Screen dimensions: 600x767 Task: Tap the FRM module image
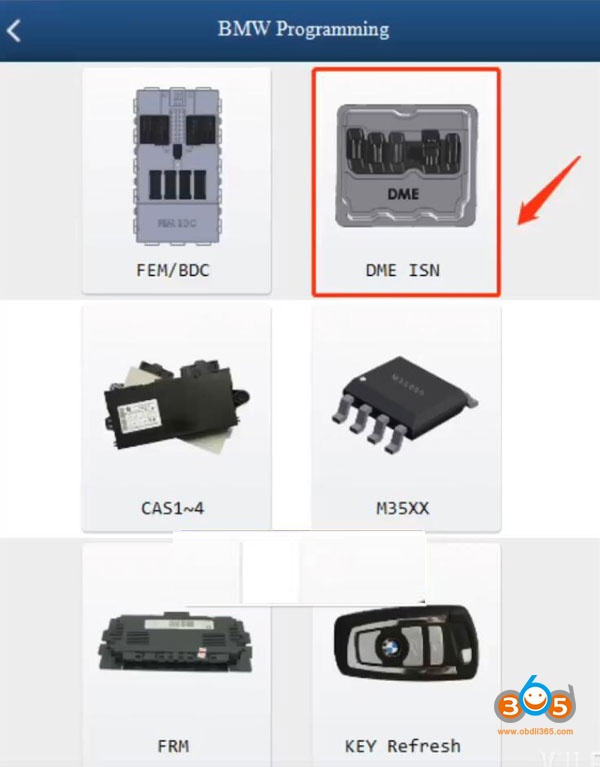(176, 643)
